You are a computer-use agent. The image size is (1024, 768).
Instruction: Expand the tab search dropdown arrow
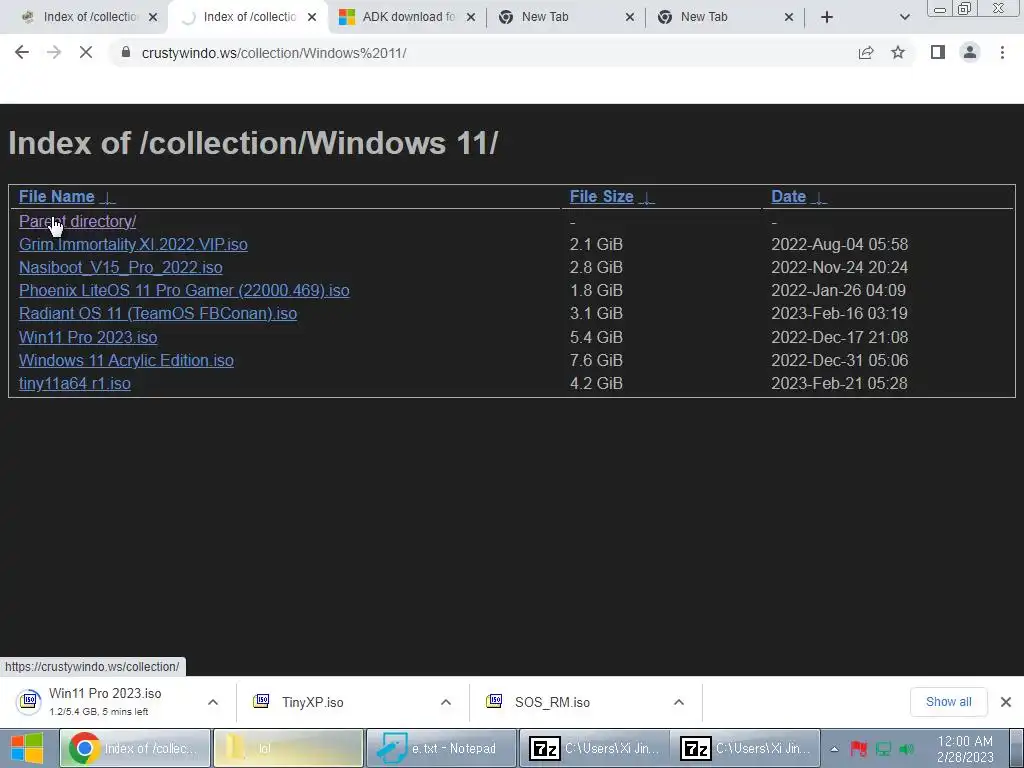(x=904, y=17)
